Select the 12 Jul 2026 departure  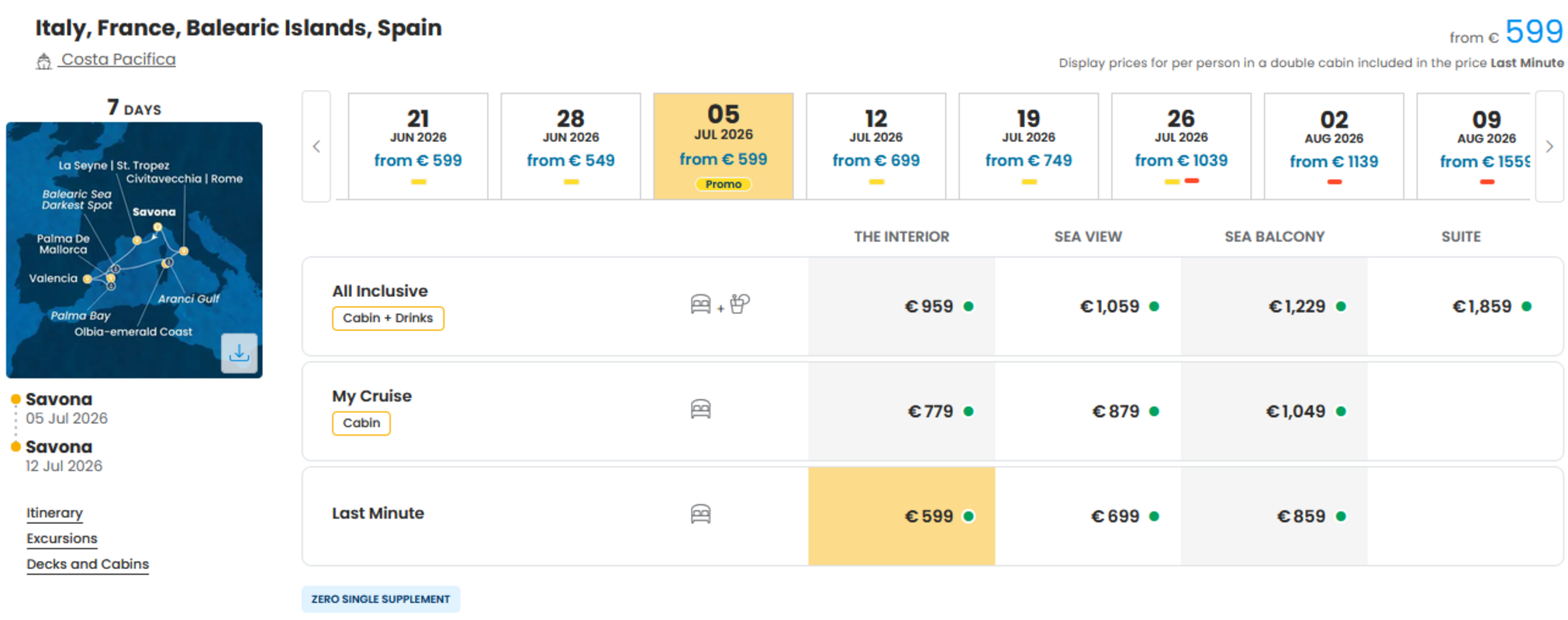click(x=876, y=146)
